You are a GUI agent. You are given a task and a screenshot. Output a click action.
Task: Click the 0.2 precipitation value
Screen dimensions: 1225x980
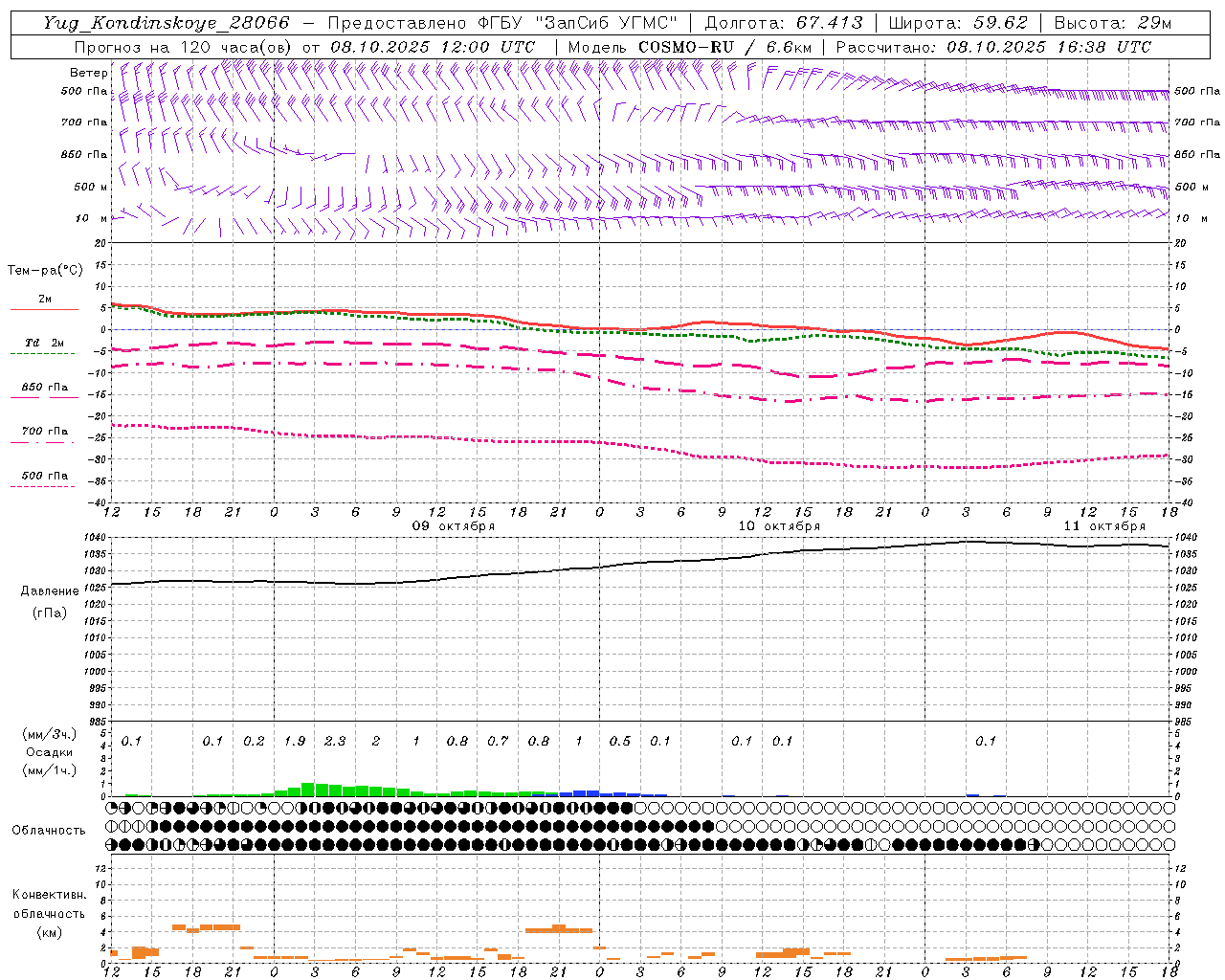coord(254,741)
